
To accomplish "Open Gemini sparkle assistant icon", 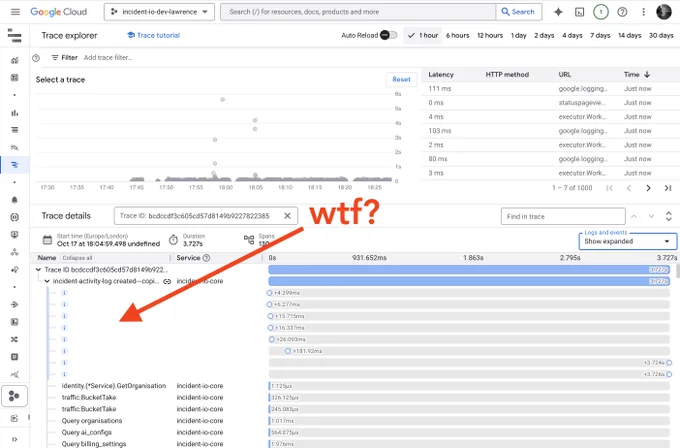I will 558,12.
